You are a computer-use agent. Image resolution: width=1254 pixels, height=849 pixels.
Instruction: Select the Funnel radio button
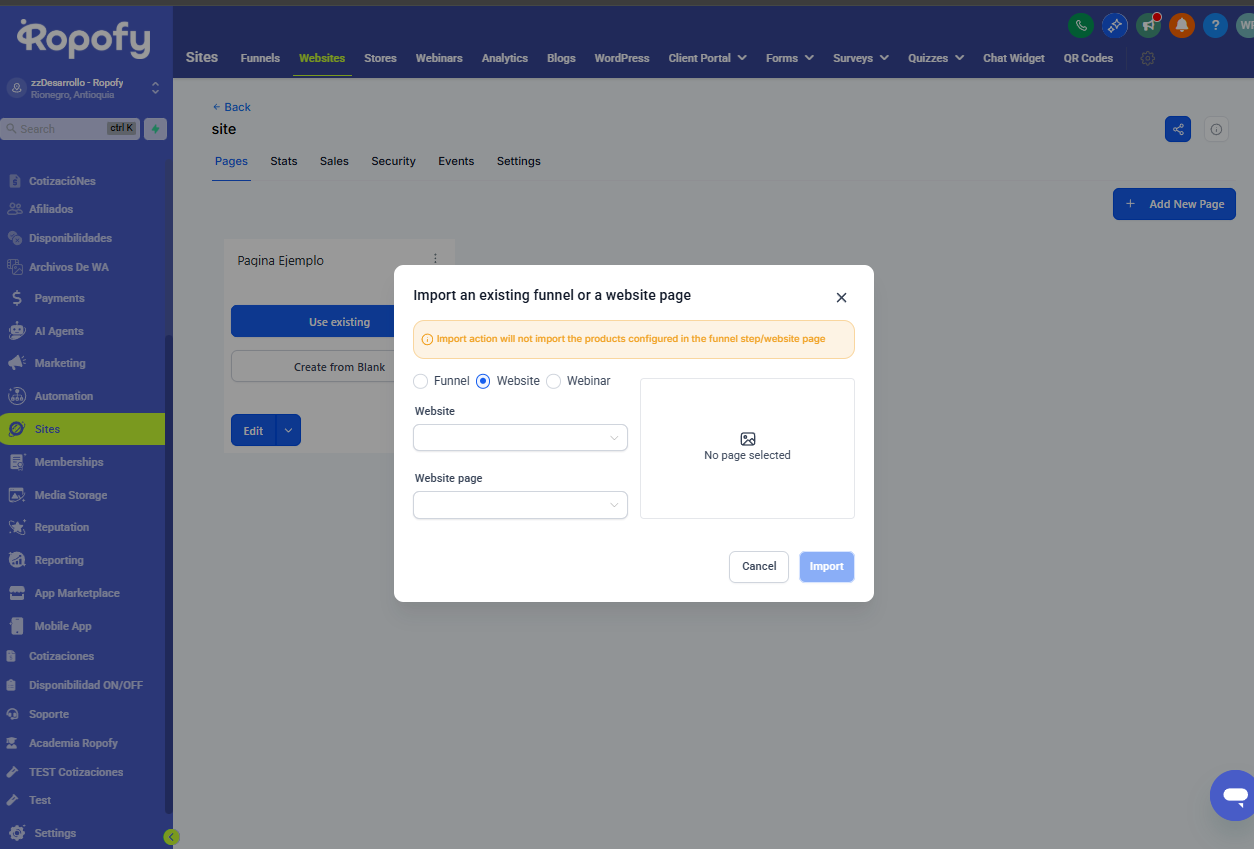point(421,381)
